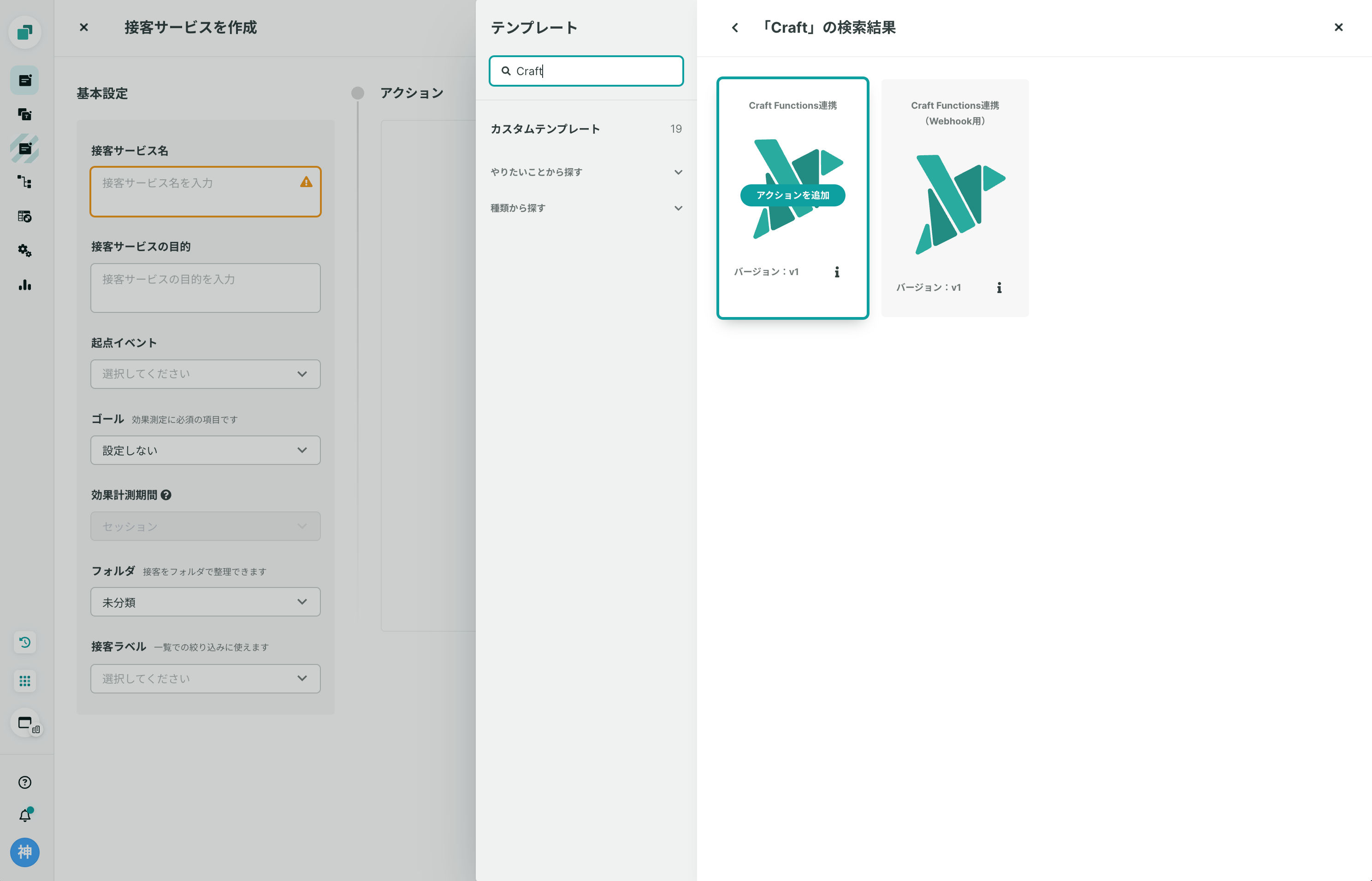Open the notifications bell icon
Screen dimensions: 1372x881
[25, 815]
